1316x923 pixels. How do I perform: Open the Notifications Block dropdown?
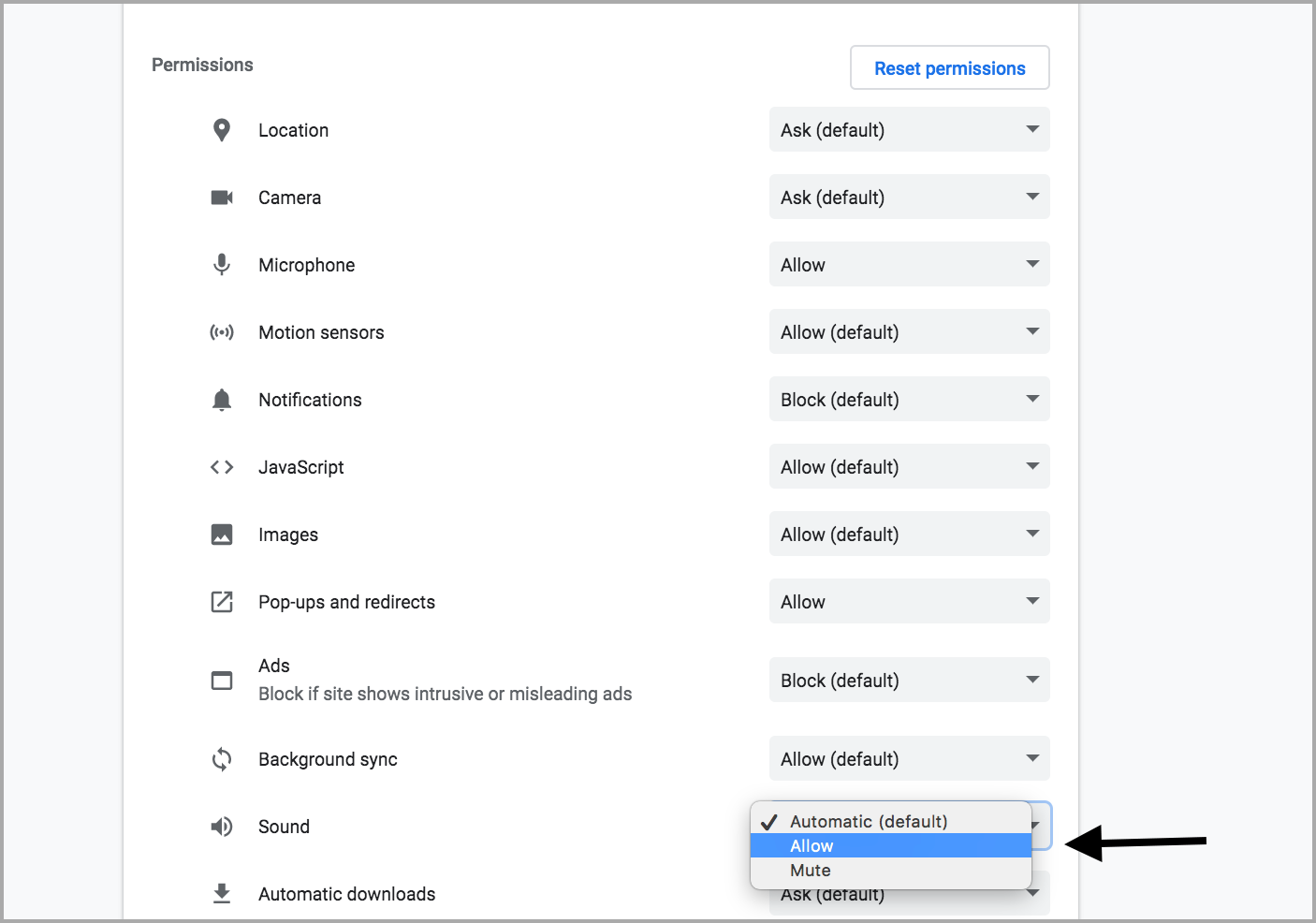point(909,400)
